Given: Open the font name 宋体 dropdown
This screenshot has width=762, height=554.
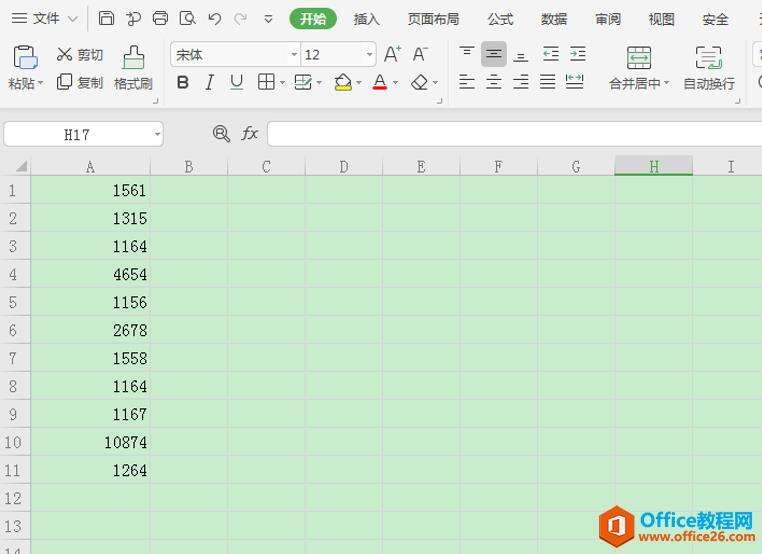Looking at the screenshot, I should [294, 54].
